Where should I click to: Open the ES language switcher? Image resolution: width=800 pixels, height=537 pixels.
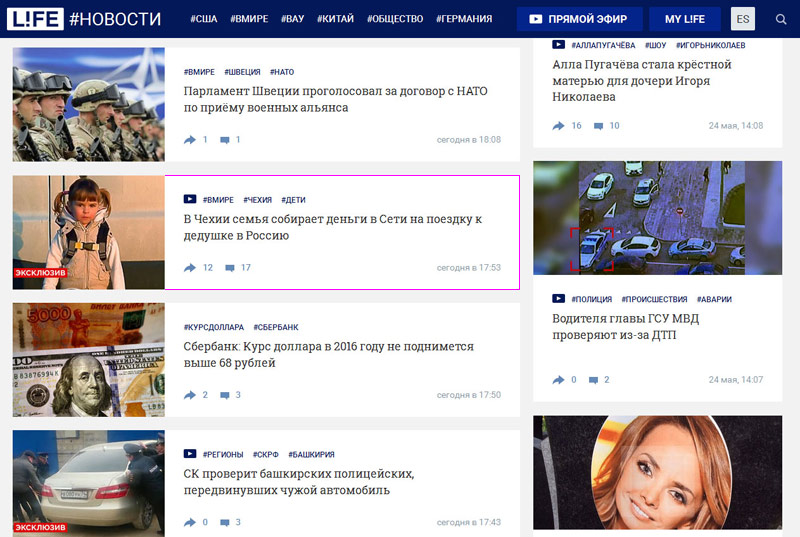pos(743,19)
